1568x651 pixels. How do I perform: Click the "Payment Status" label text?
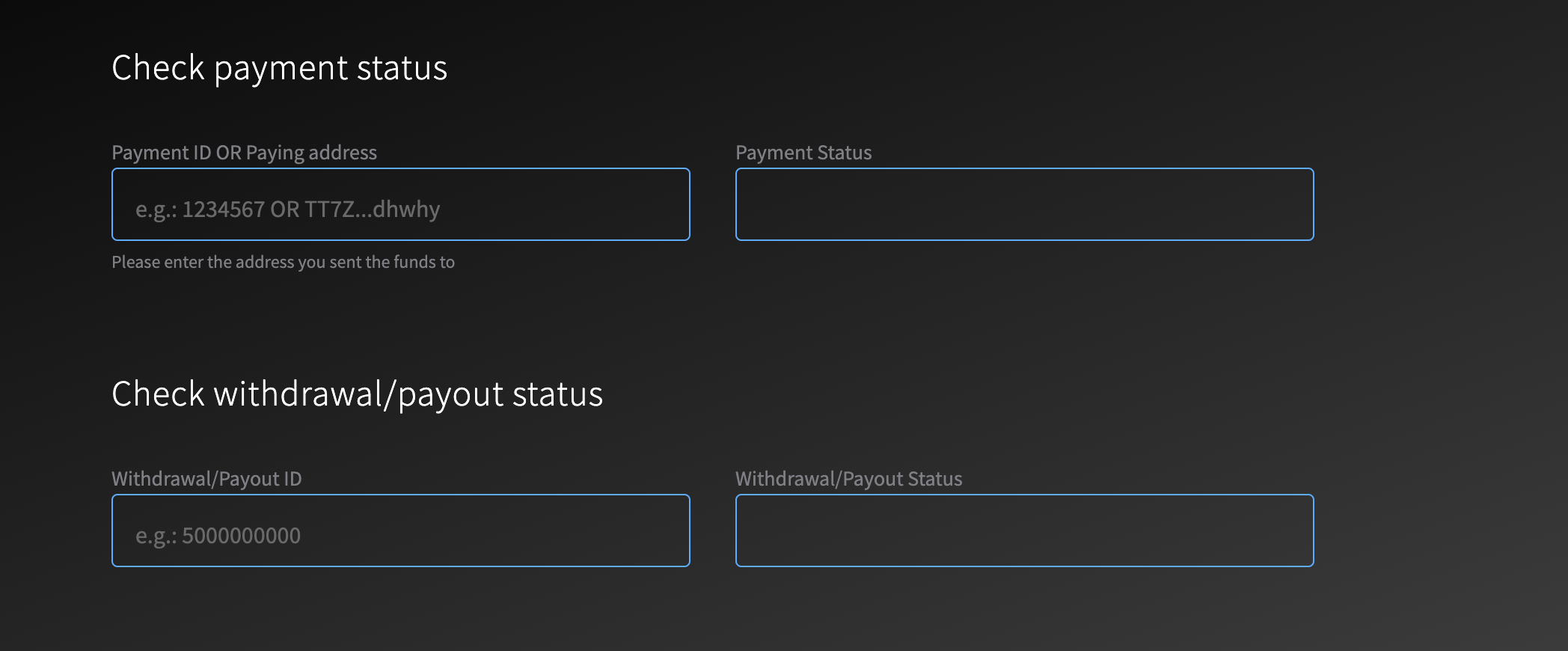tap(803, 153)
